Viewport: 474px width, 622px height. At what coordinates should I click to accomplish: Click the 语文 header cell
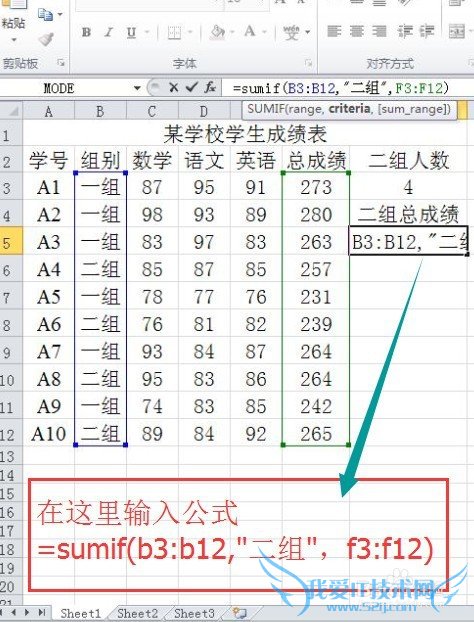point(203,161)
